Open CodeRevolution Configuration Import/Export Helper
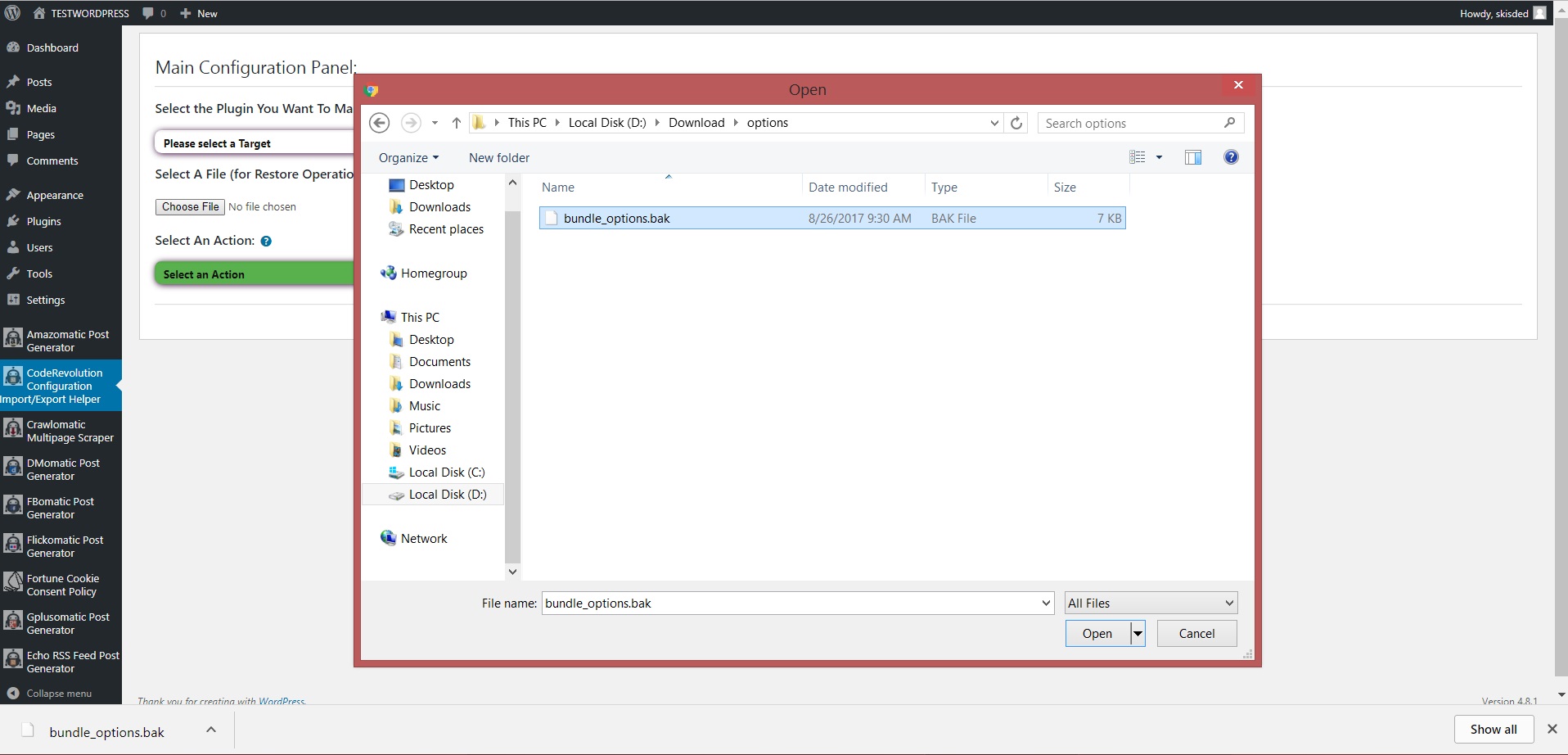 pyautogui.click(x=61, y=386)
